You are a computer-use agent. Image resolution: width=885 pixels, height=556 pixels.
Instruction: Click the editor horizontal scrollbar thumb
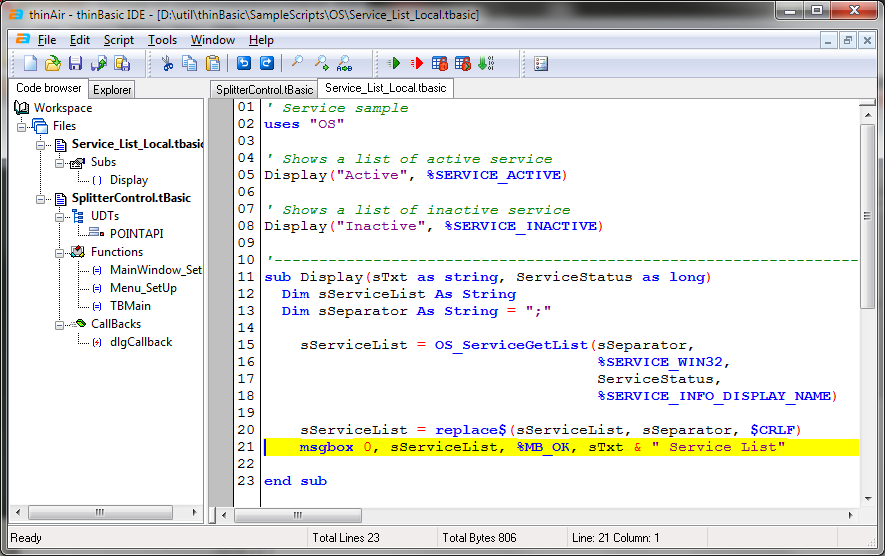pyautogui.click(x=297, y=515)
